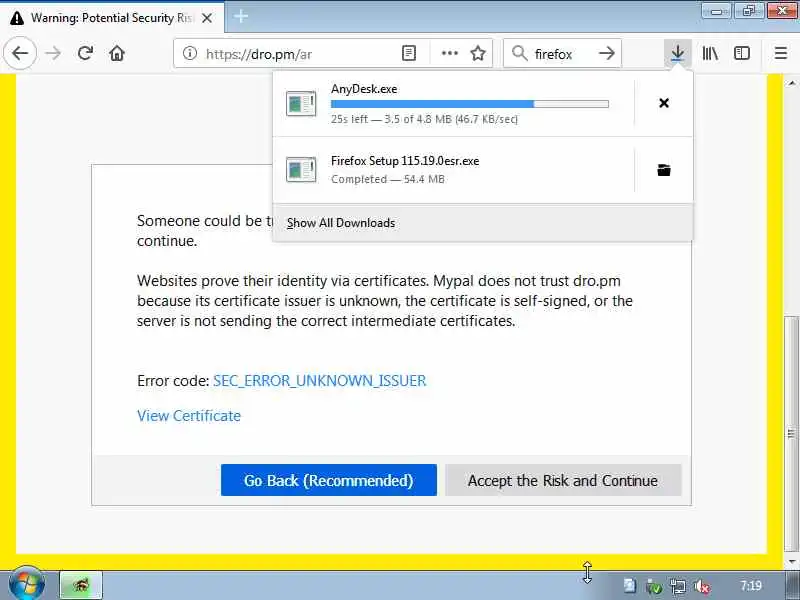This screenshot has height=600, width=800.
Task: Open the Library toolbar icon
Action: pyautogui.click(x=710, y=53)
